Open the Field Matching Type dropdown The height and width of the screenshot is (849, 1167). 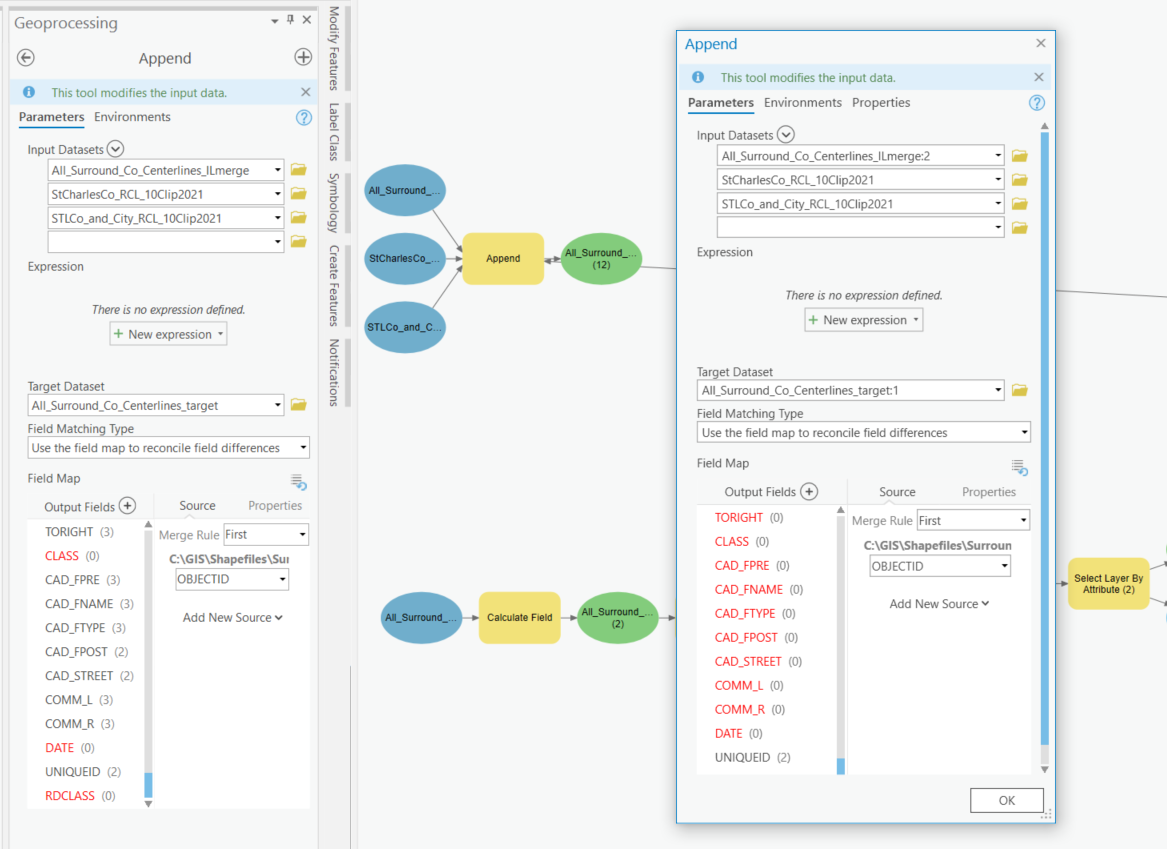[x=863, y=431]
